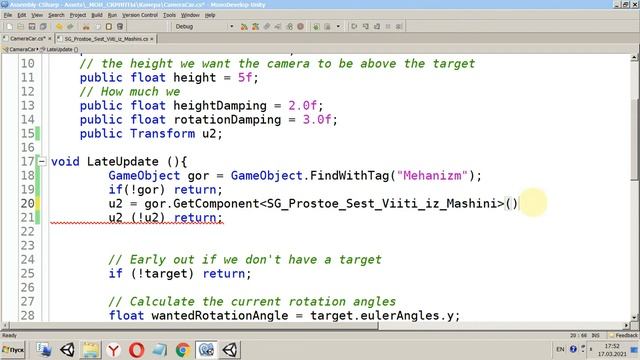Click the scroll up arrow of editor

coord(634,58)
